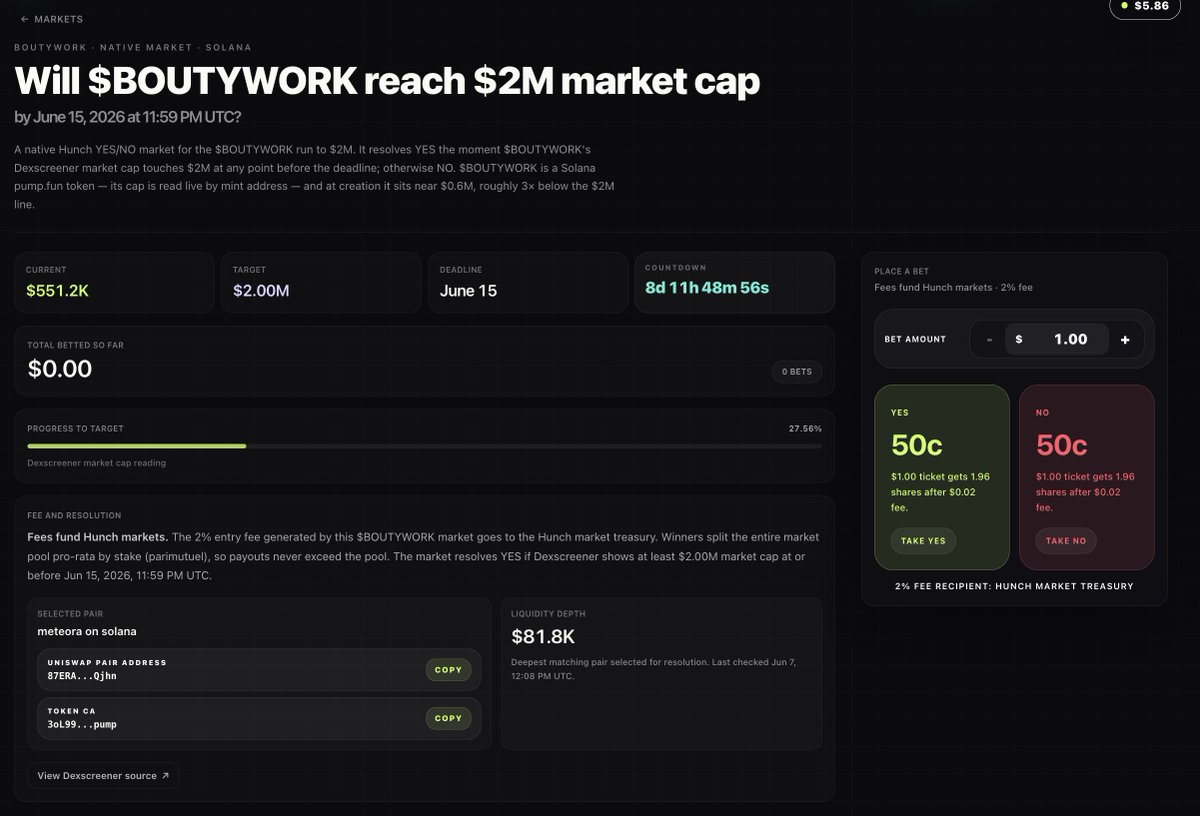The width and height of the screenshot is (1200, 816).
Task: Click the countdown timer 8d 11h 48m 56s
Action: click(707, 288)
